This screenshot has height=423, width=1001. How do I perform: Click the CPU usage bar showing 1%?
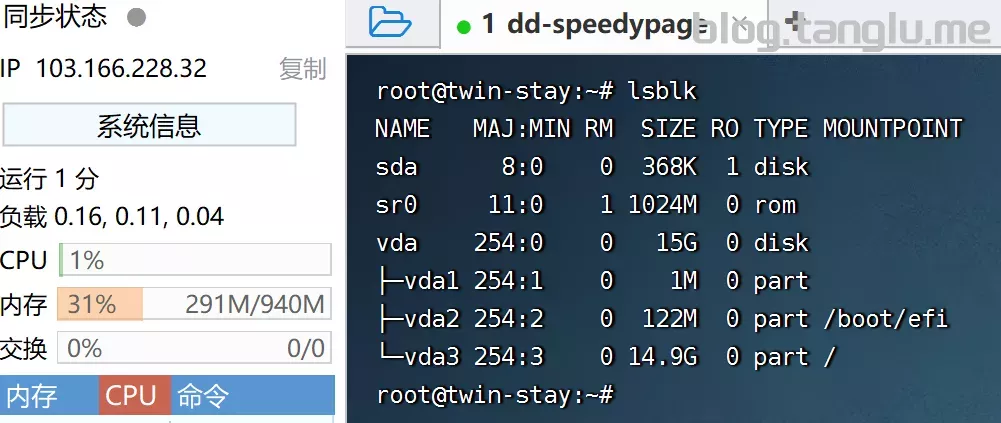point(195,260)
